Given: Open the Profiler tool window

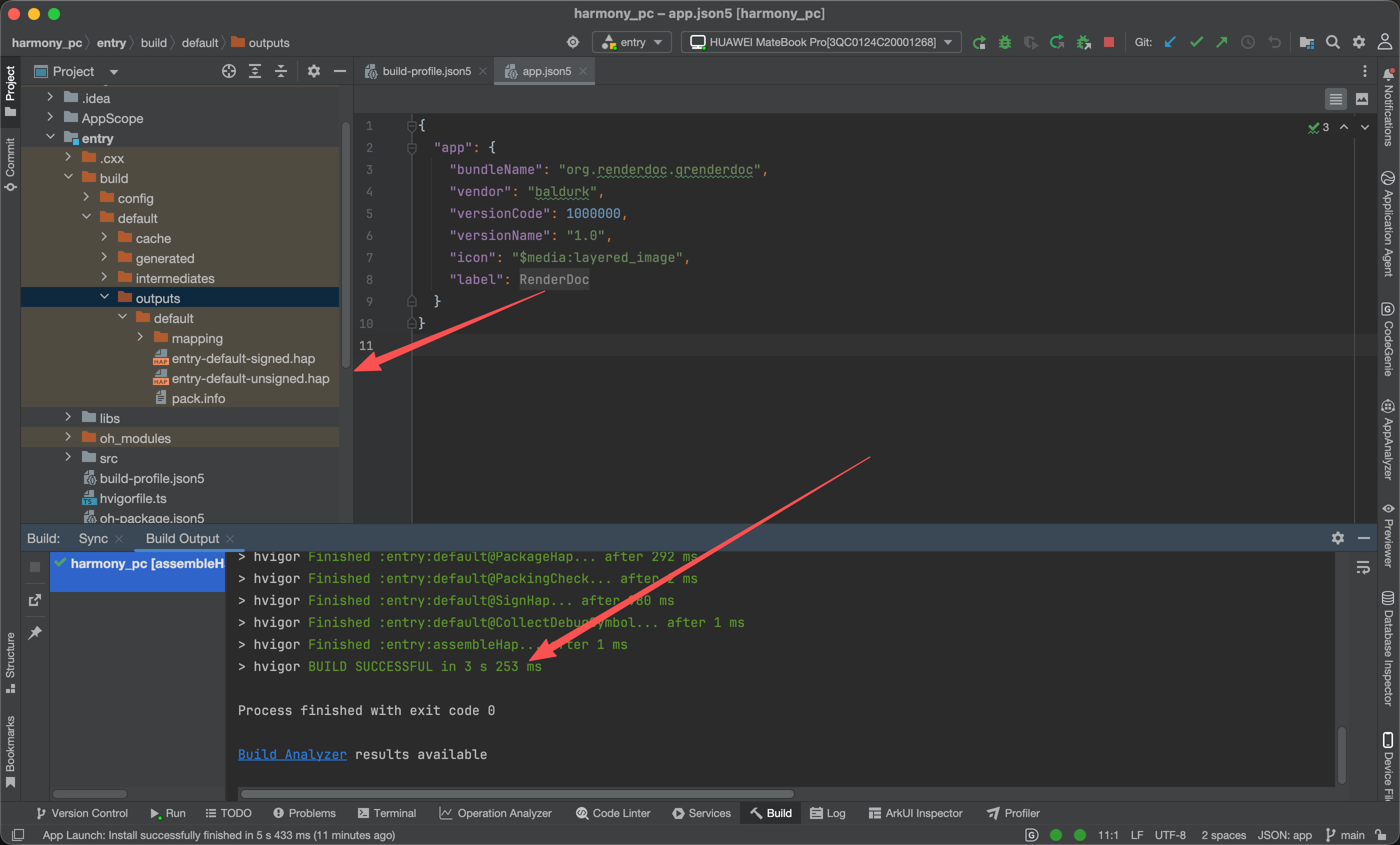Looking at the screenshot, I should click(x=1013, y=813).
